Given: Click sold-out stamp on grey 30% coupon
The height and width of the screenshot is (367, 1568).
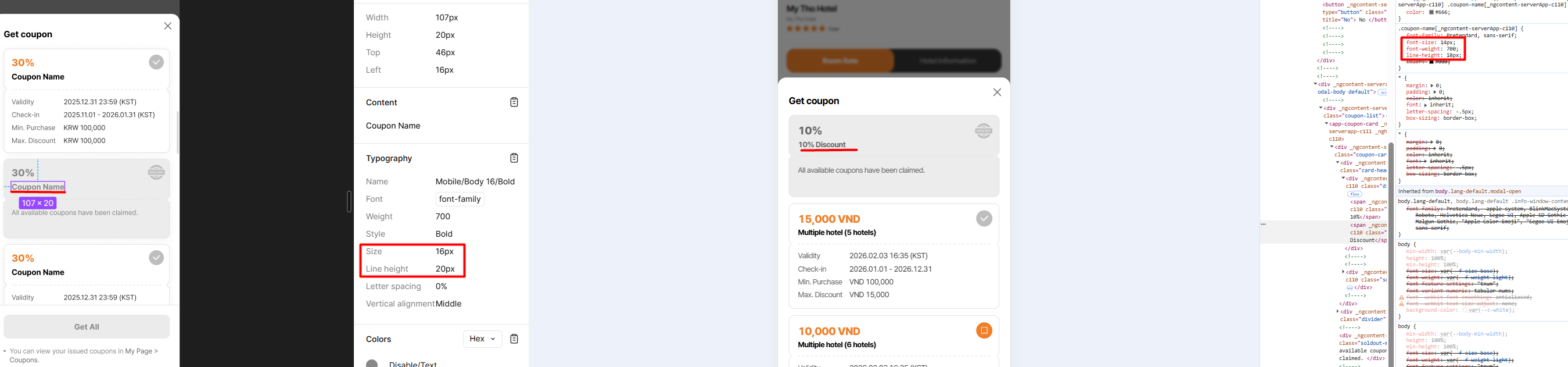Looking at the screenshot, I should [156, 173].
